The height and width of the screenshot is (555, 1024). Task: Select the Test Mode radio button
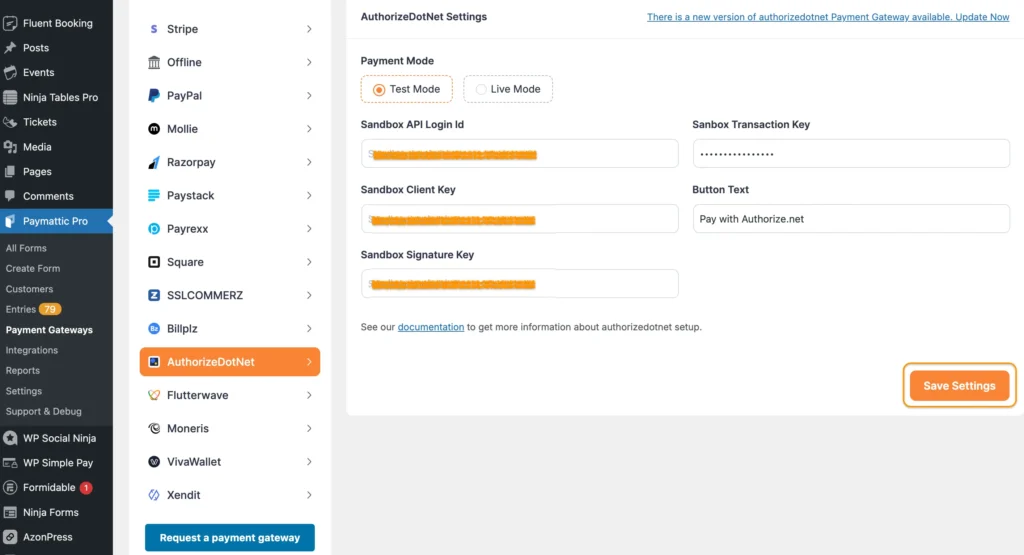(x=379, y=89)
